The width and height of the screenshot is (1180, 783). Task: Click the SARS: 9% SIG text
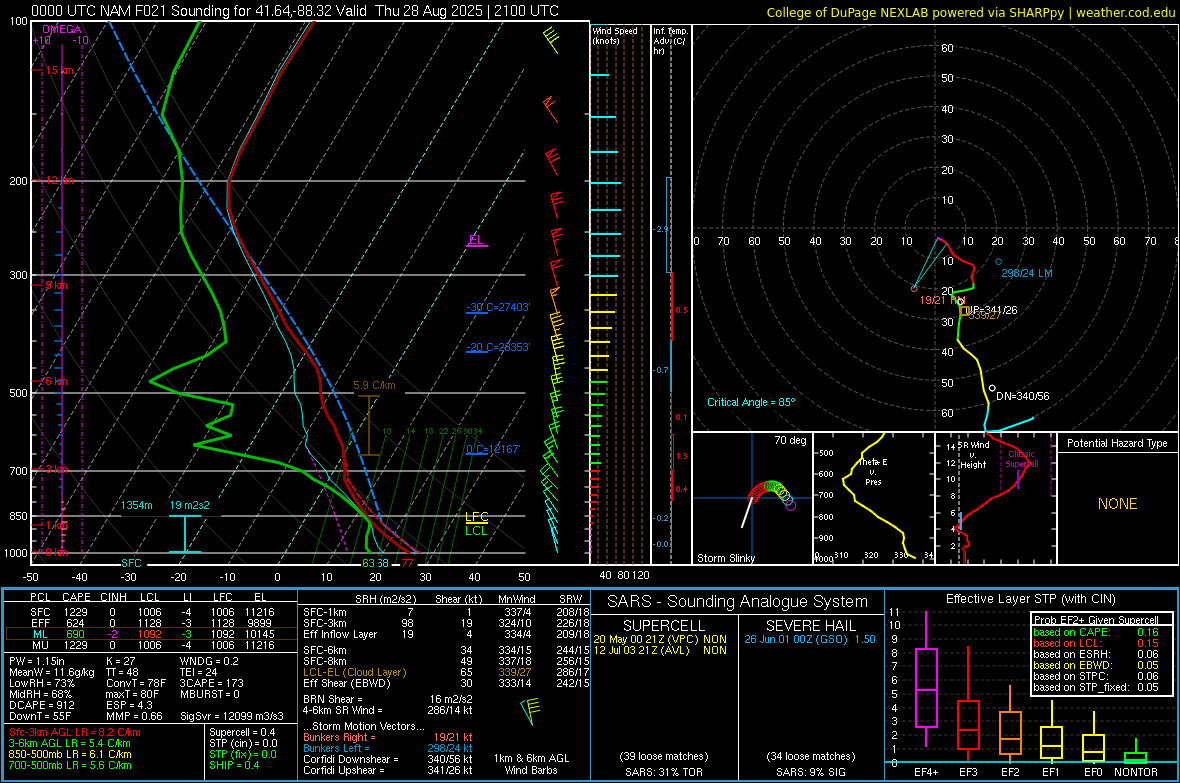(x=810, y=772)
